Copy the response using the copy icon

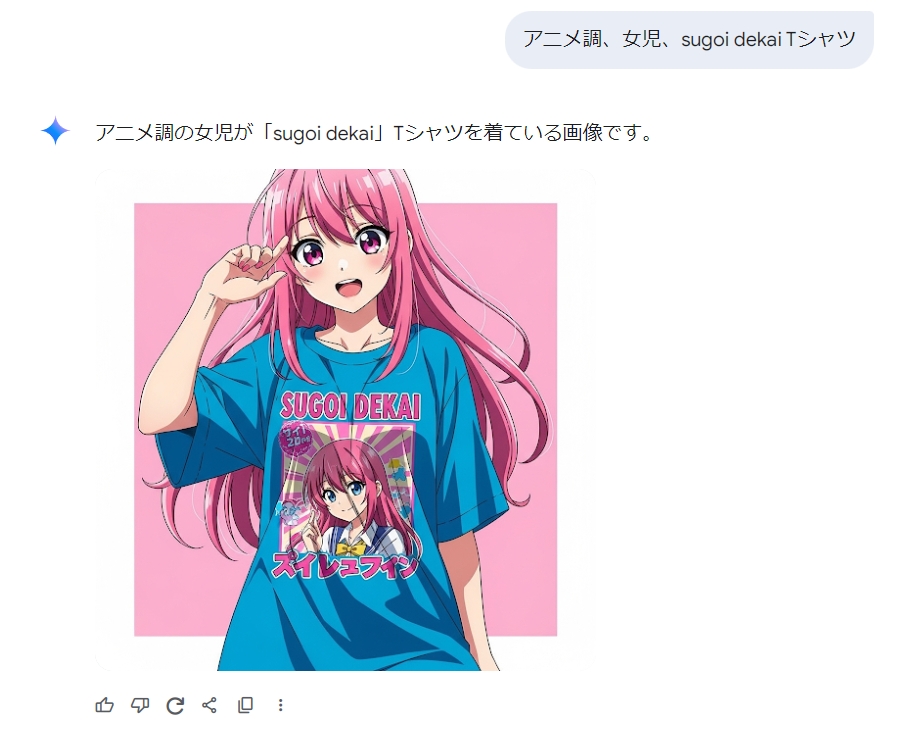tap(245, 705)
